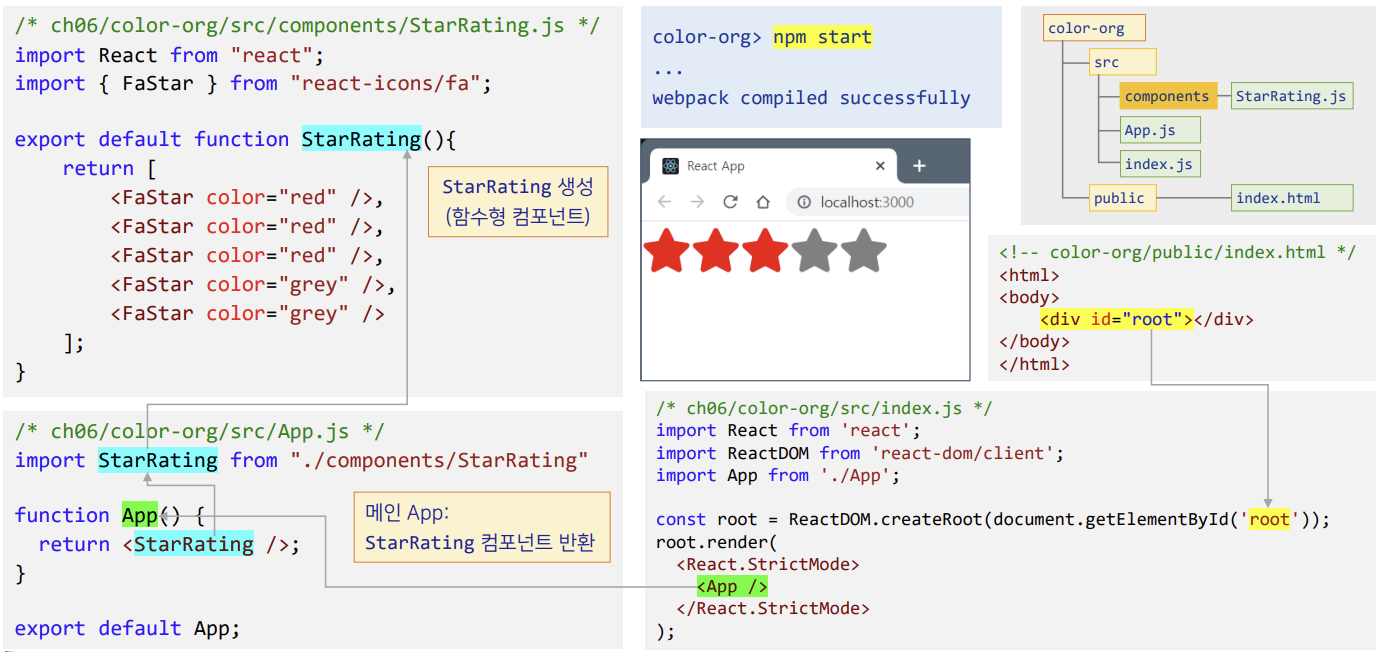
Task: Click the highlighted npm start command
Action: click(822, 37)
